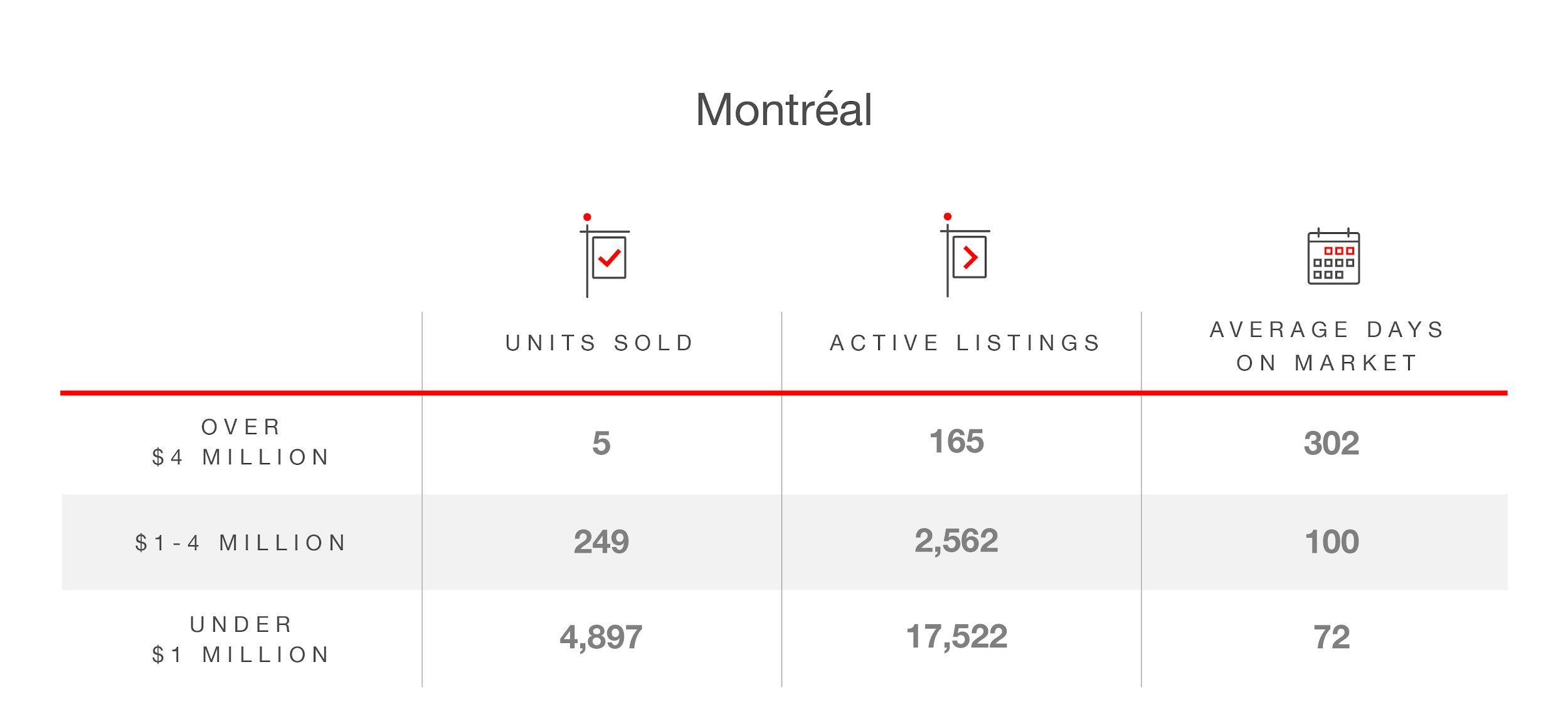Click the 100 average days value

[1332, 541]
